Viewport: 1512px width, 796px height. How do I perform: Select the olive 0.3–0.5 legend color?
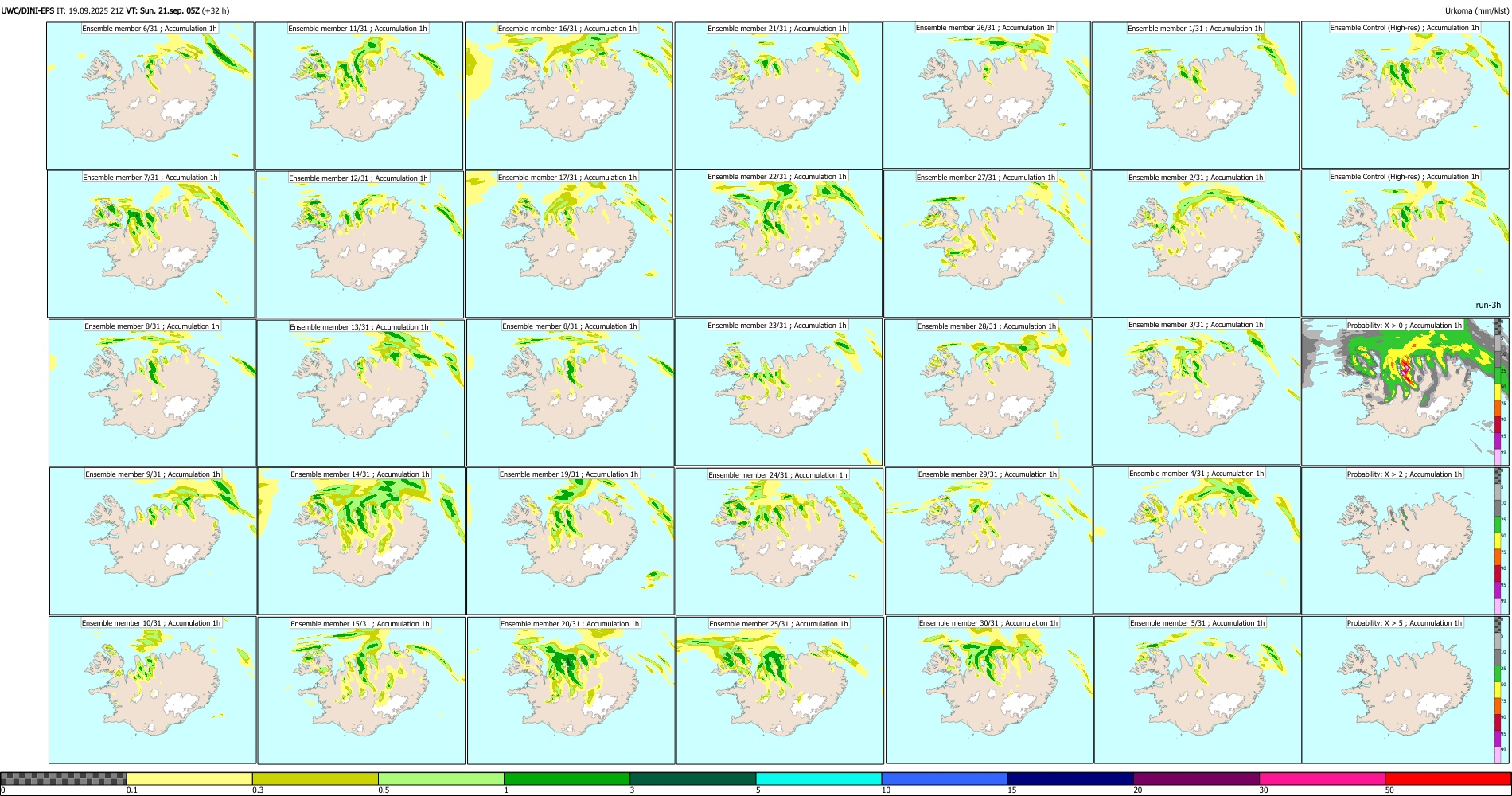(x=315, y=778)
